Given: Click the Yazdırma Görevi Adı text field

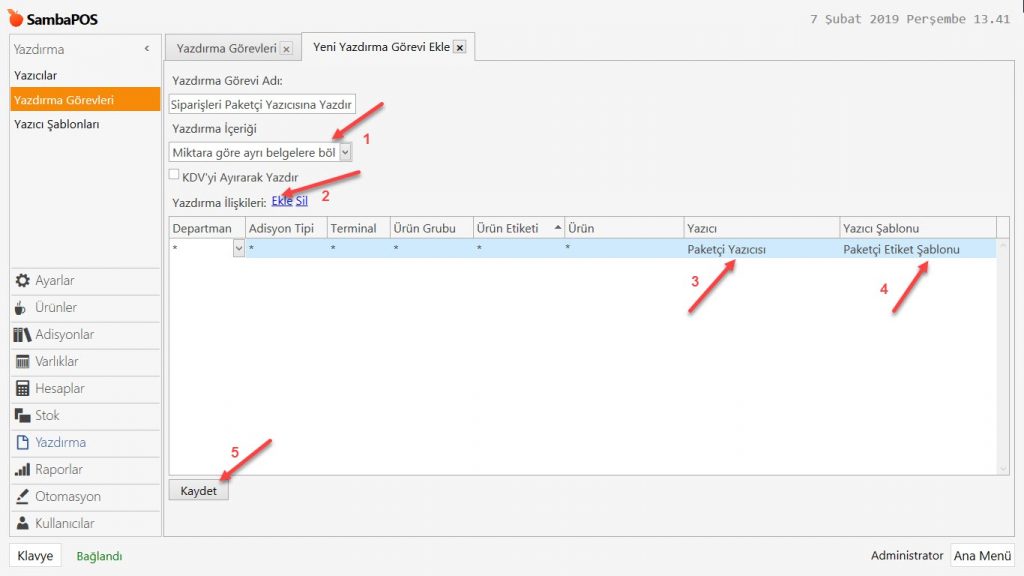Looking at the screenshot, I should click(x=262, y=104).
